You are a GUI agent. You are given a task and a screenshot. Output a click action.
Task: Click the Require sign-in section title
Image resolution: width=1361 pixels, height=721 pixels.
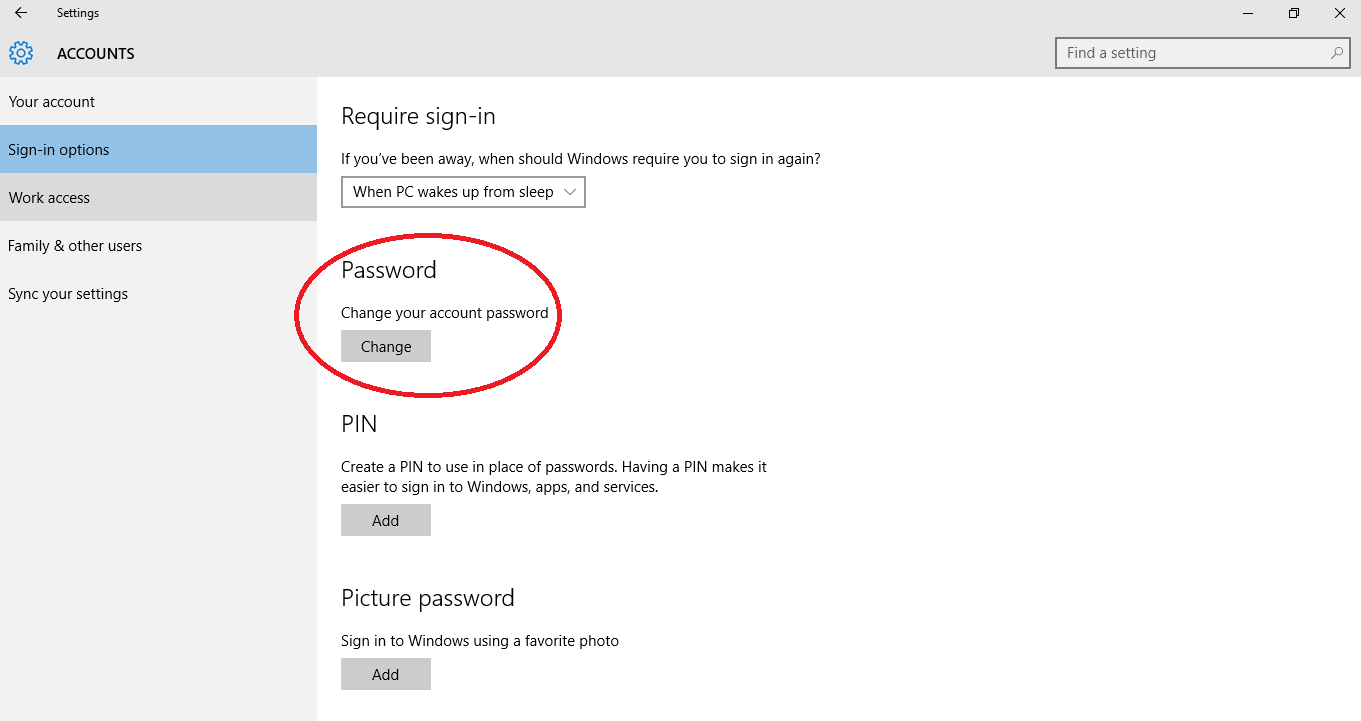point(418,116)
